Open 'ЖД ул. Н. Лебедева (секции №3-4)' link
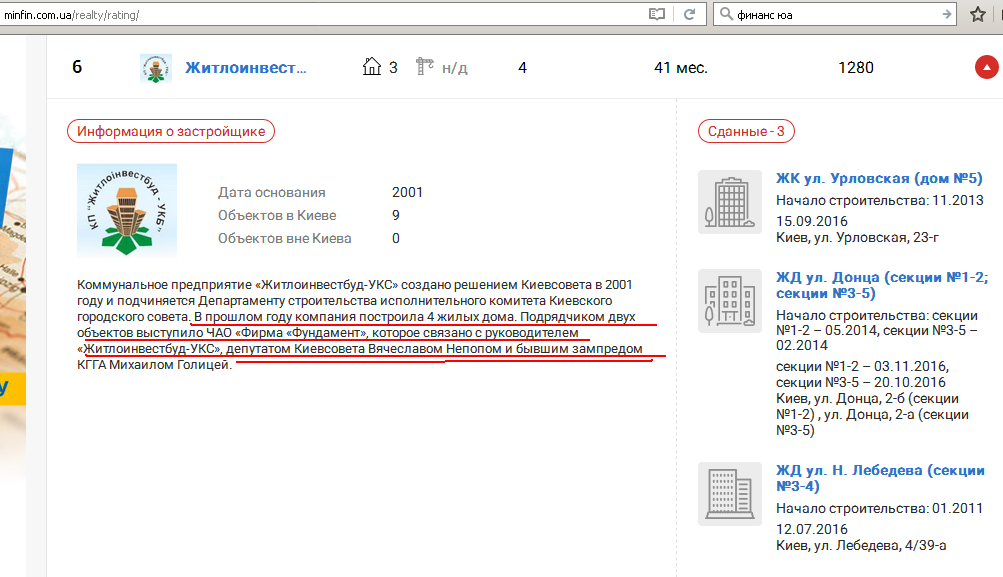 880,478
